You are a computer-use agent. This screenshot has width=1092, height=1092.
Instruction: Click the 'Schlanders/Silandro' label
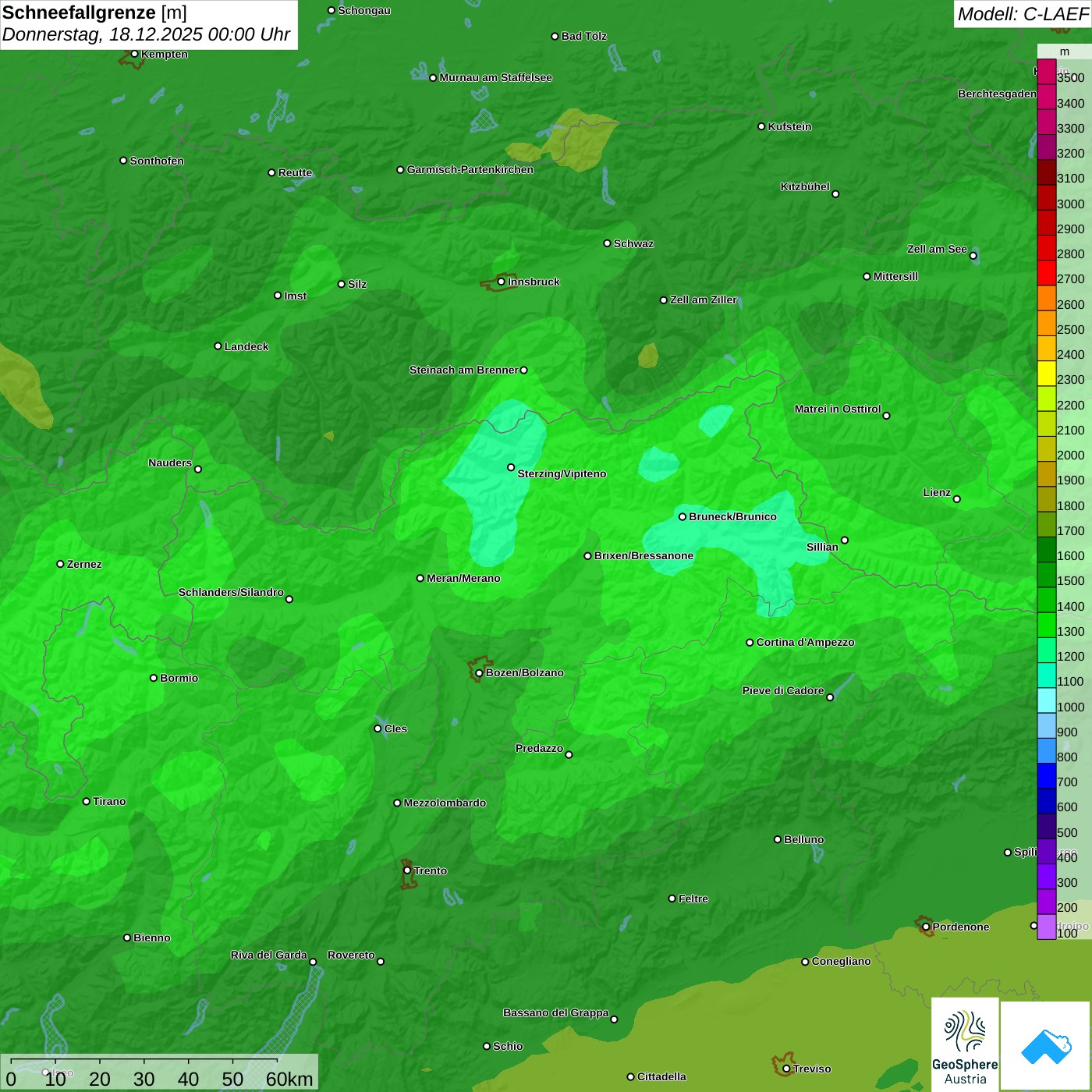231,592
